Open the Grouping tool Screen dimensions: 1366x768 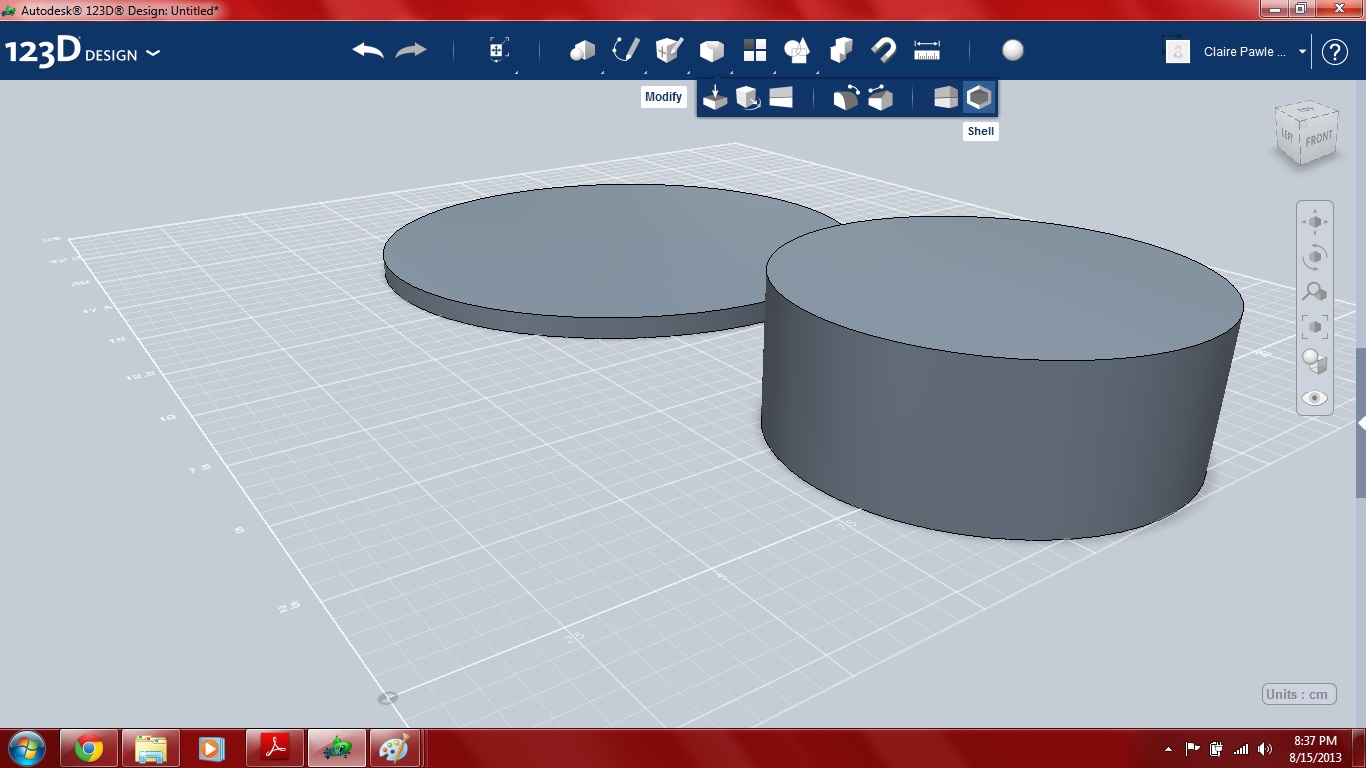[797, 51]
